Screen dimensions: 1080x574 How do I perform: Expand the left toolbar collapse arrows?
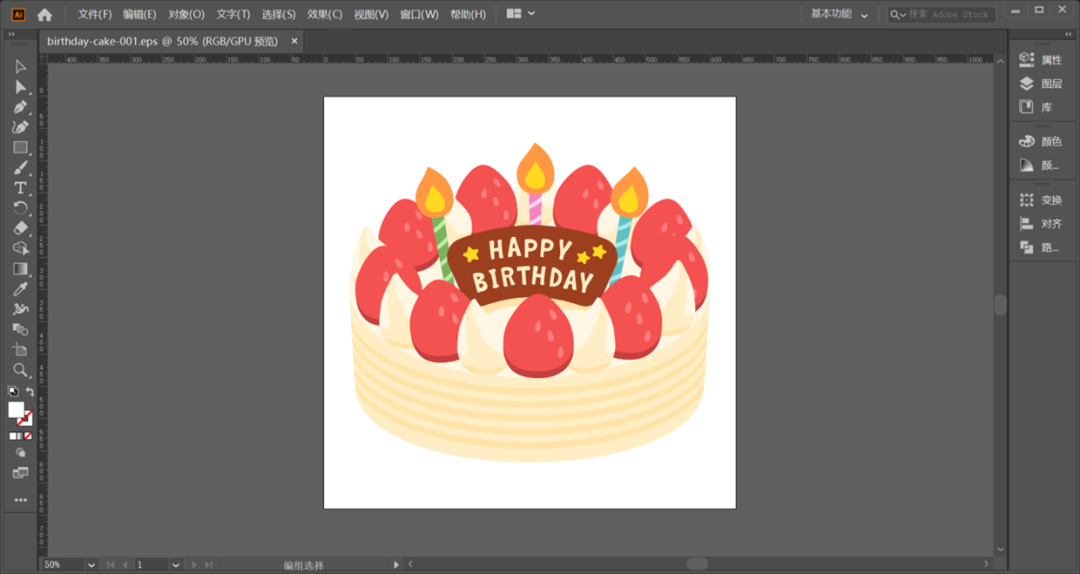pyautogui.click(x=12, y=34)
